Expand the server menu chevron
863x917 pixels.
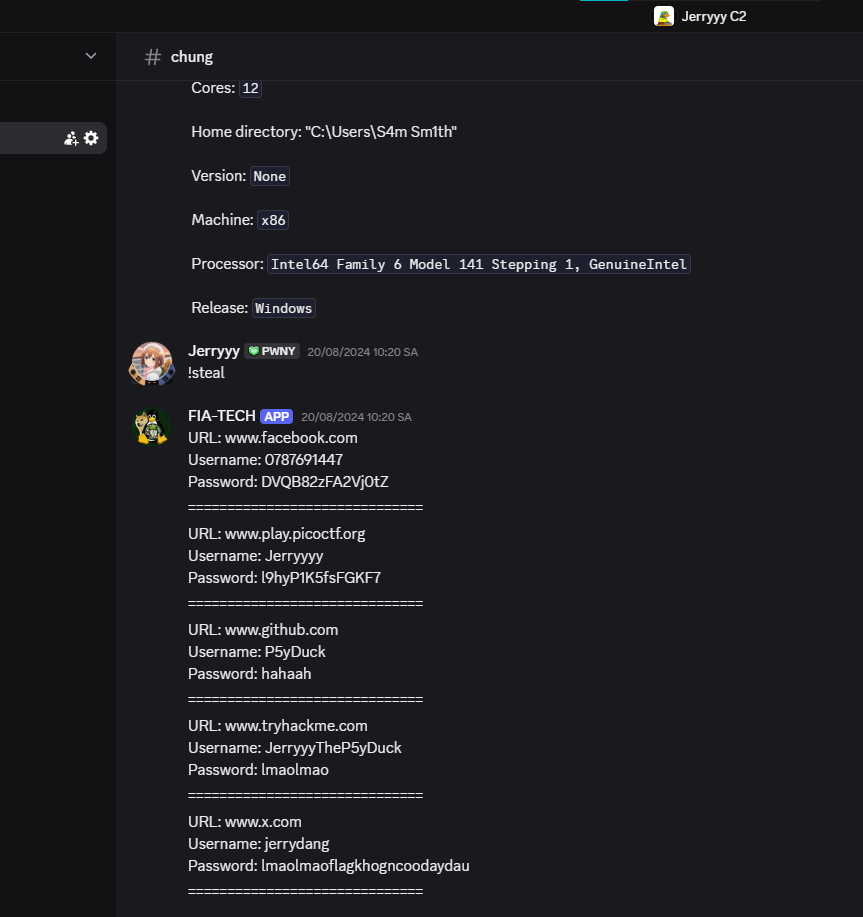91,56
